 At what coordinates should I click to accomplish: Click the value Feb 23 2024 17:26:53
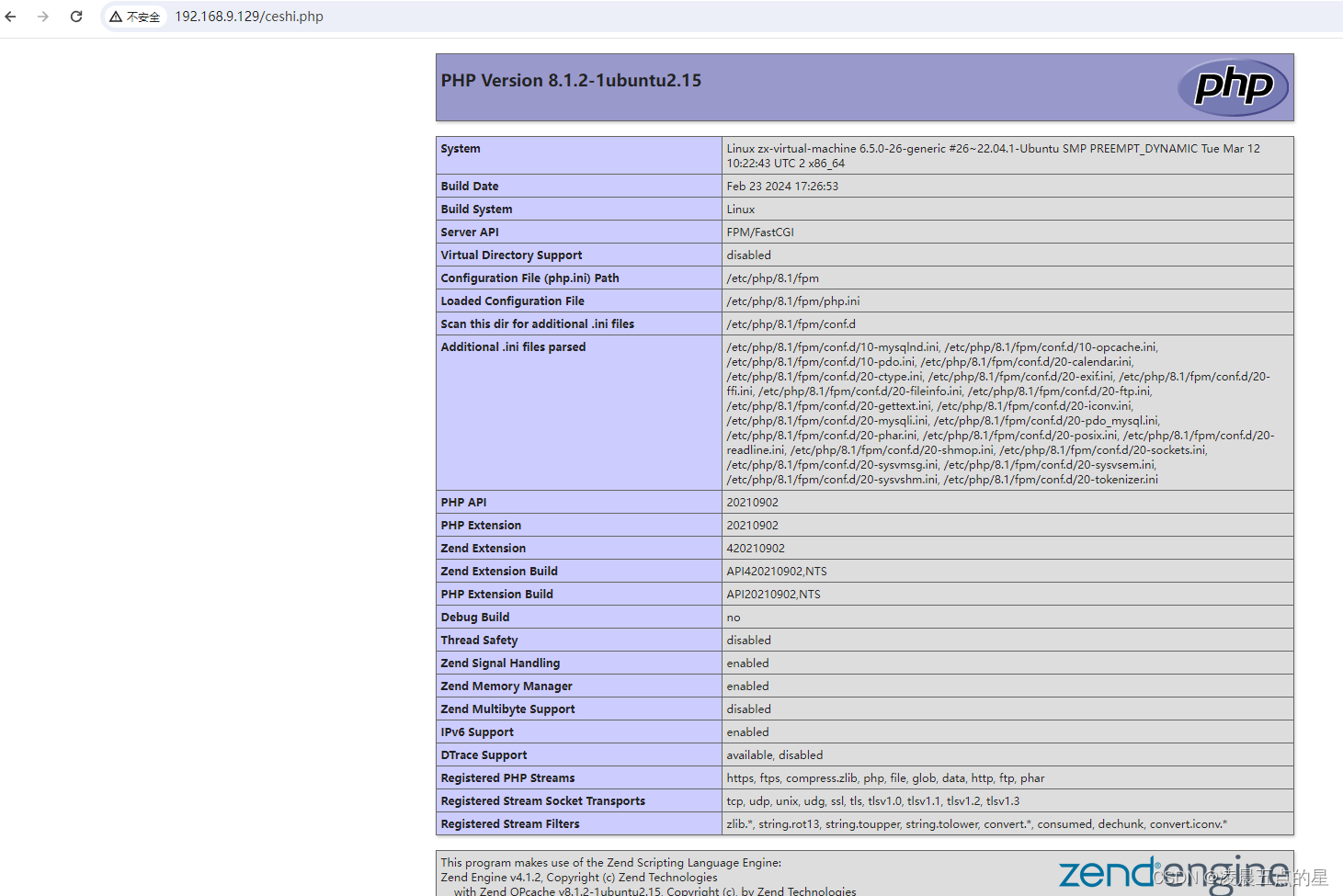782,187
